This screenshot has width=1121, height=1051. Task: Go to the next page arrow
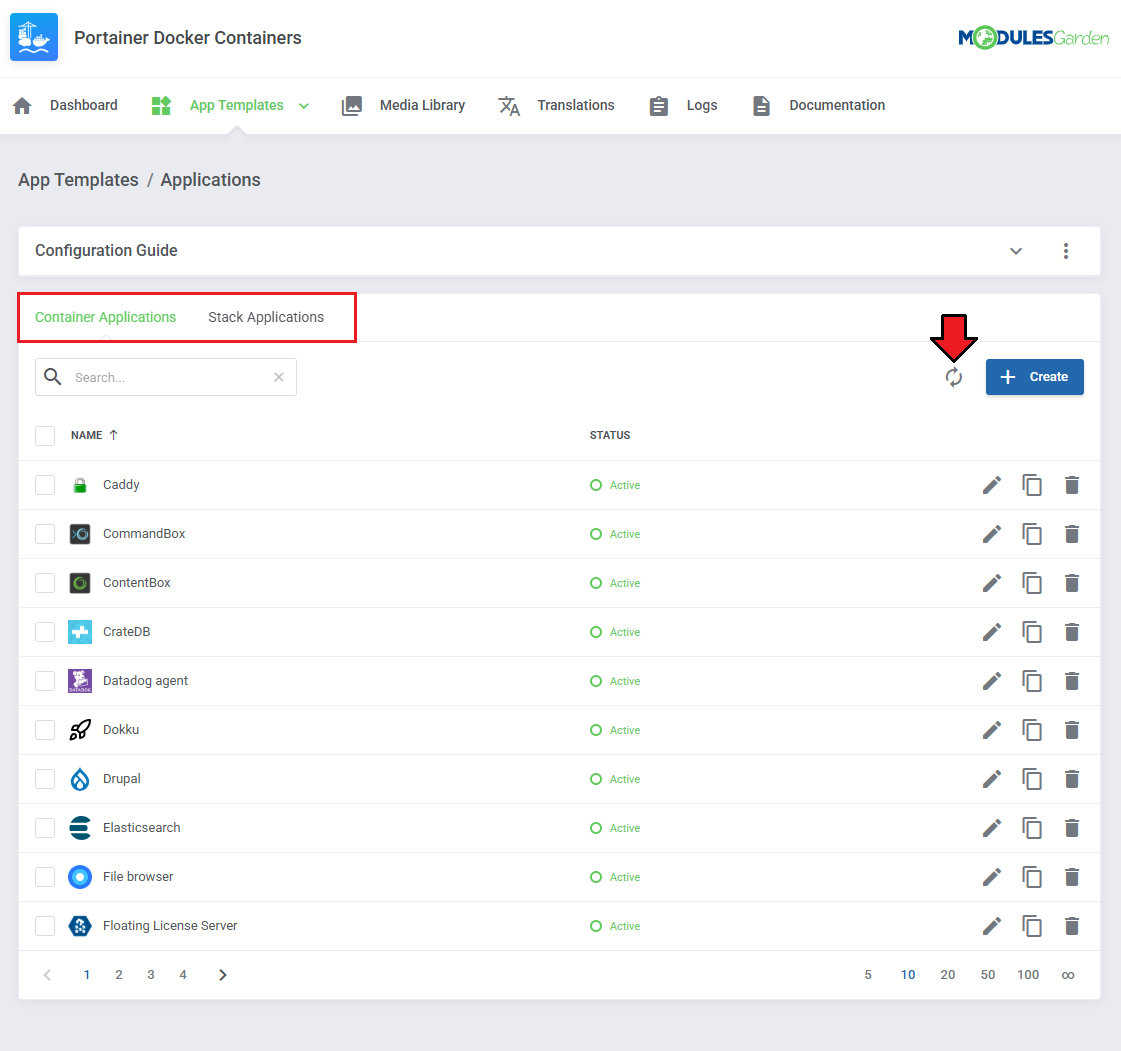(222, 974)
